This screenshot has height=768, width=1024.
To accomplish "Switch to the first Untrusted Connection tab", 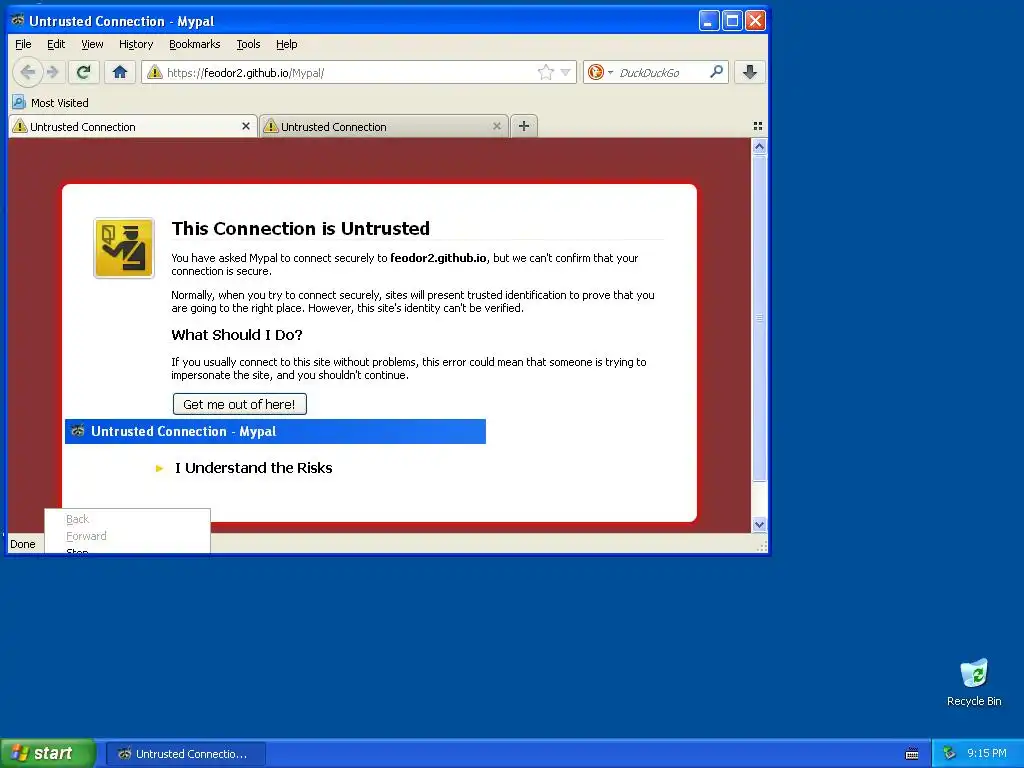I will click(132, 126).
